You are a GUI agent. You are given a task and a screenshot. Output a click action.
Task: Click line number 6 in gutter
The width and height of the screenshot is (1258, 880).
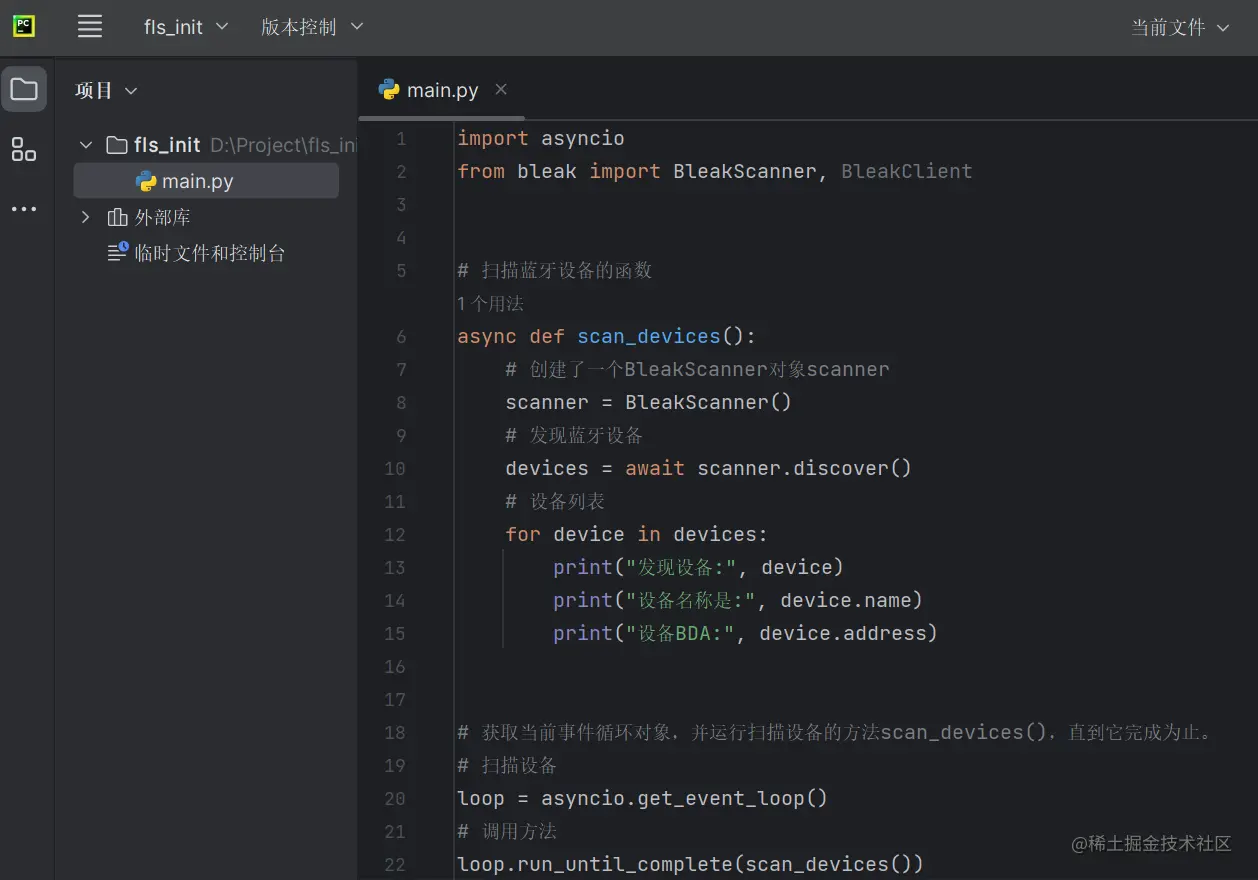(x=401, y=336)
